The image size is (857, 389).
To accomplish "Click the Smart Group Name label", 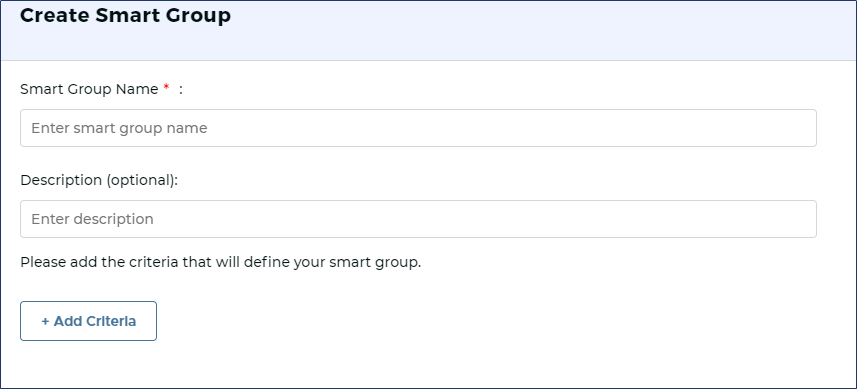I will click(x=89, y=89).
